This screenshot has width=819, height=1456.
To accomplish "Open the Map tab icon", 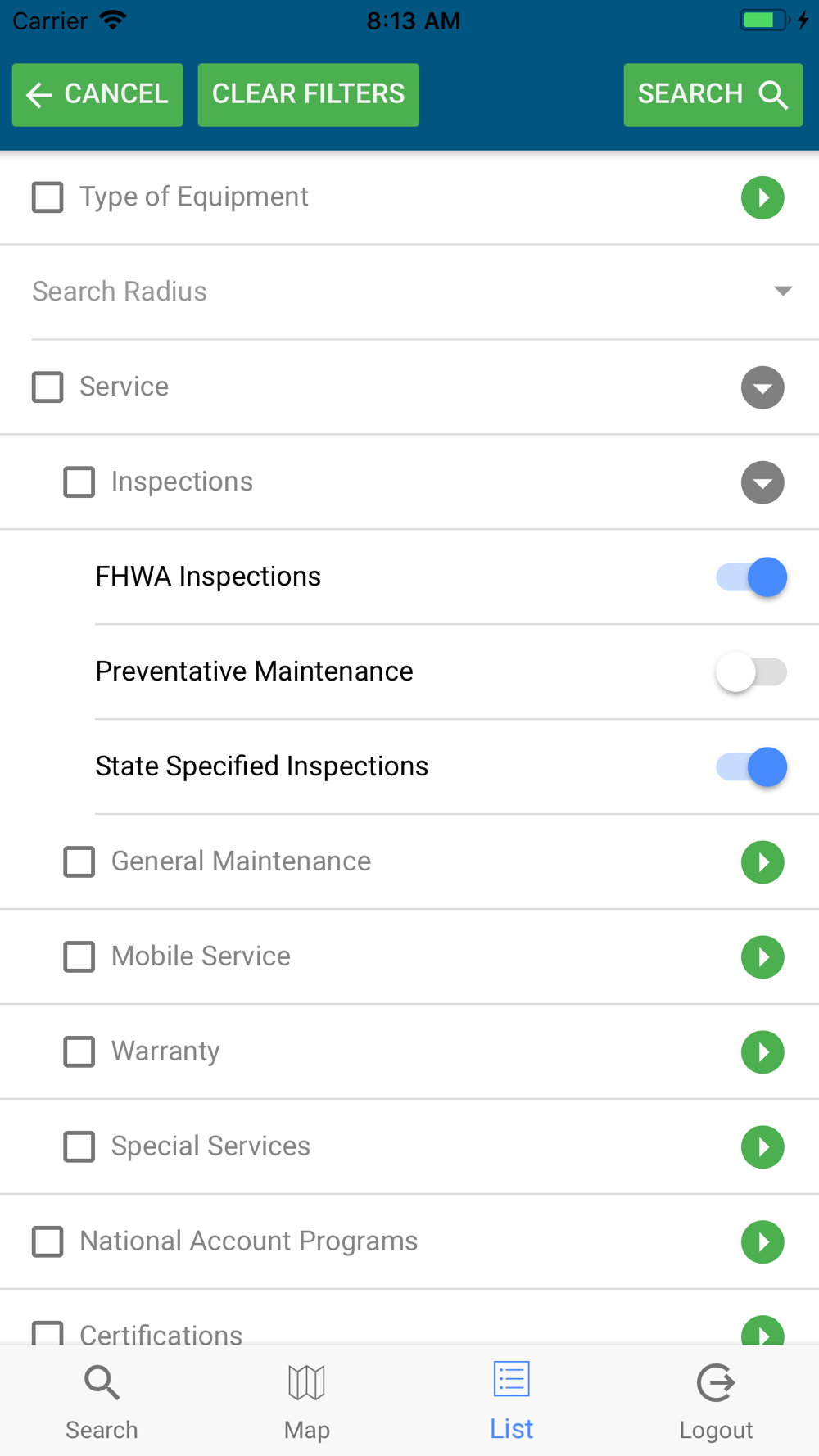I will click(x=306, y=1382).
